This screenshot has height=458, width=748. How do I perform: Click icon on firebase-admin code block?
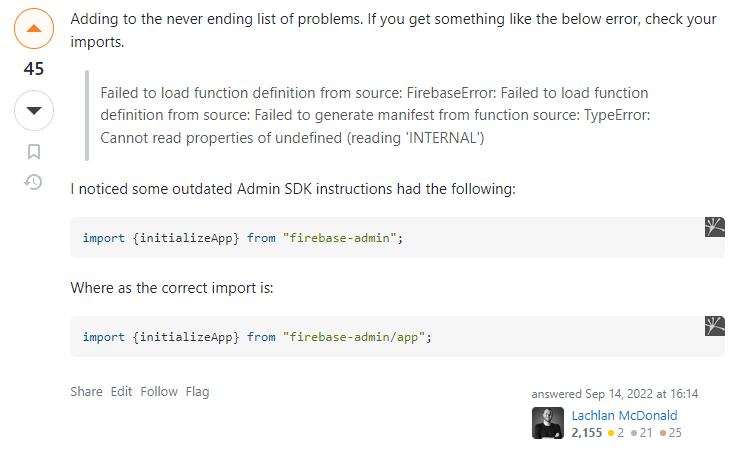pos(715,227)
